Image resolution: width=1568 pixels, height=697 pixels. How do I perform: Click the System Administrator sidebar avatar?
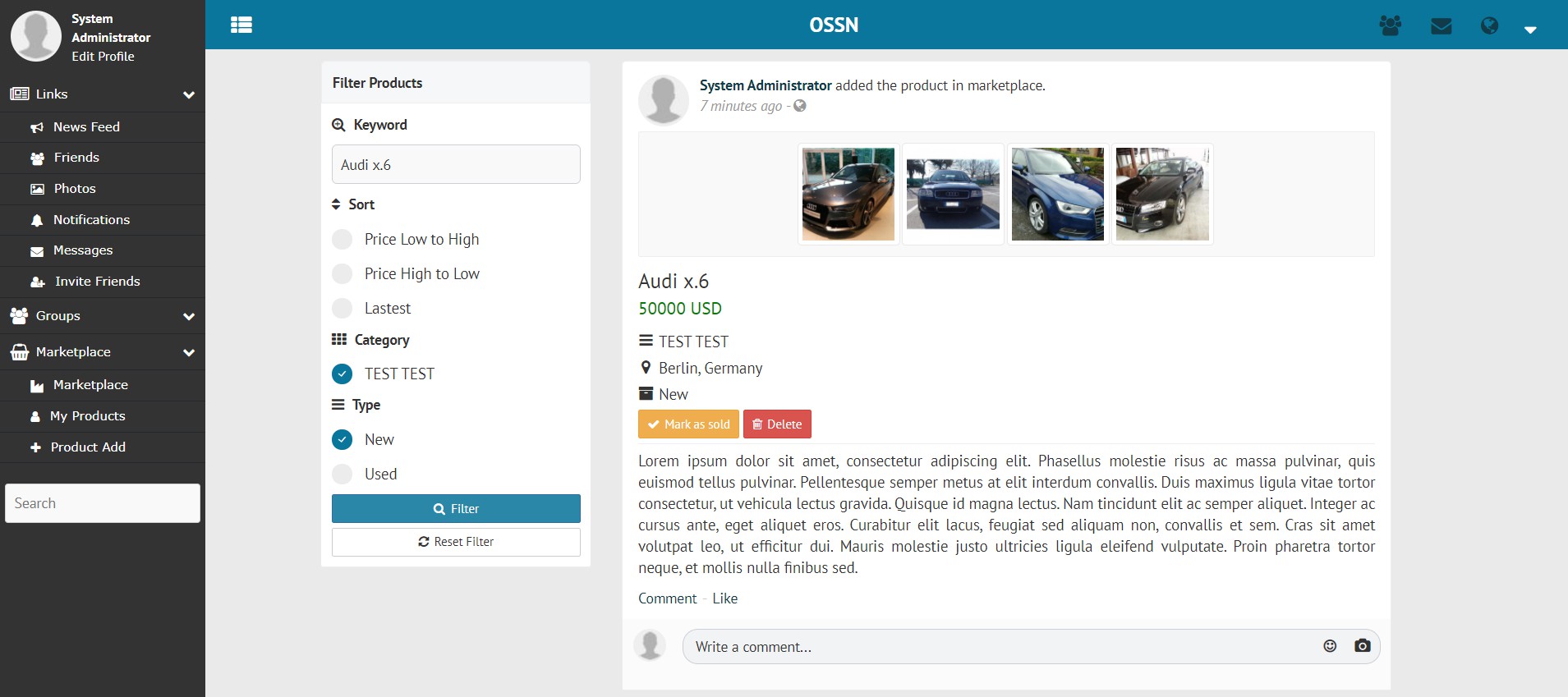coord(36,35)
